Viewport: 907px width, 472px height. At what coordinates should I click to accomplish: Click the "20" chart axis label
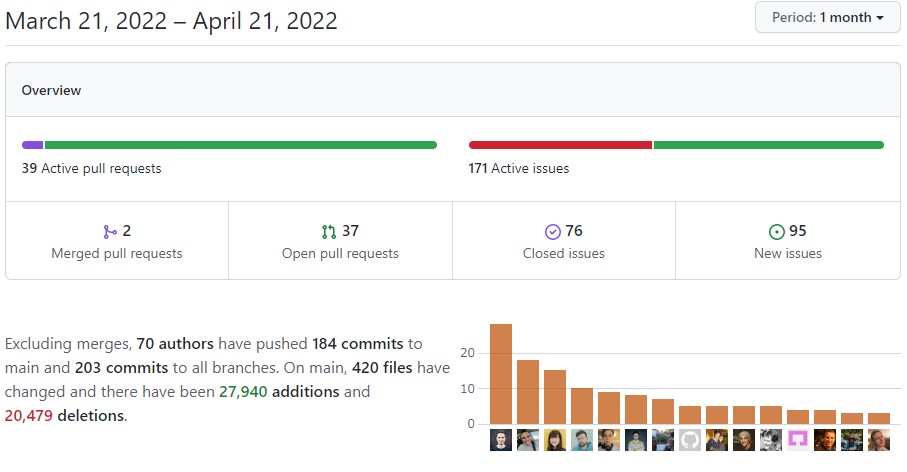467,353
